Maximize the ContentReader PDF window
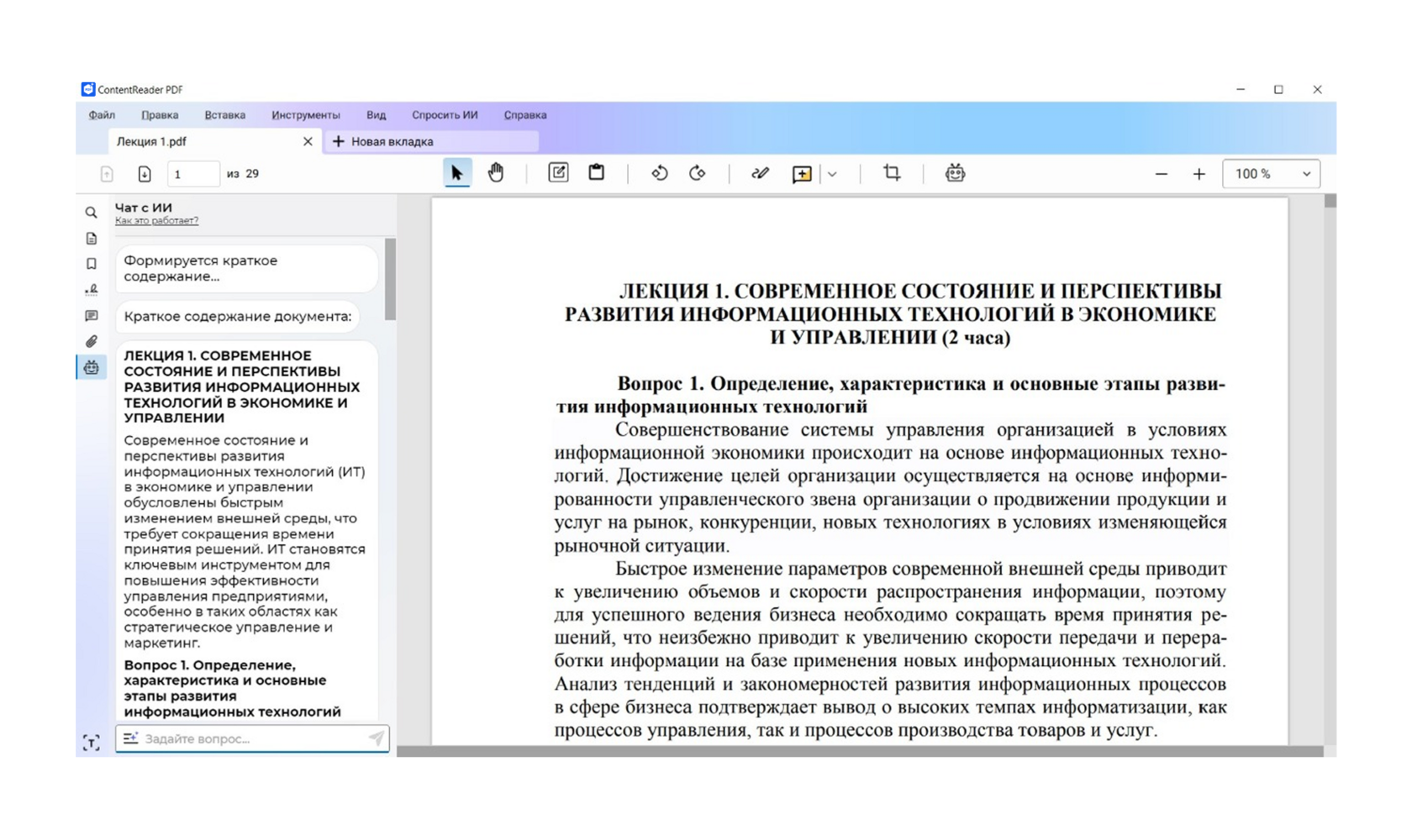 [1278, 89]
